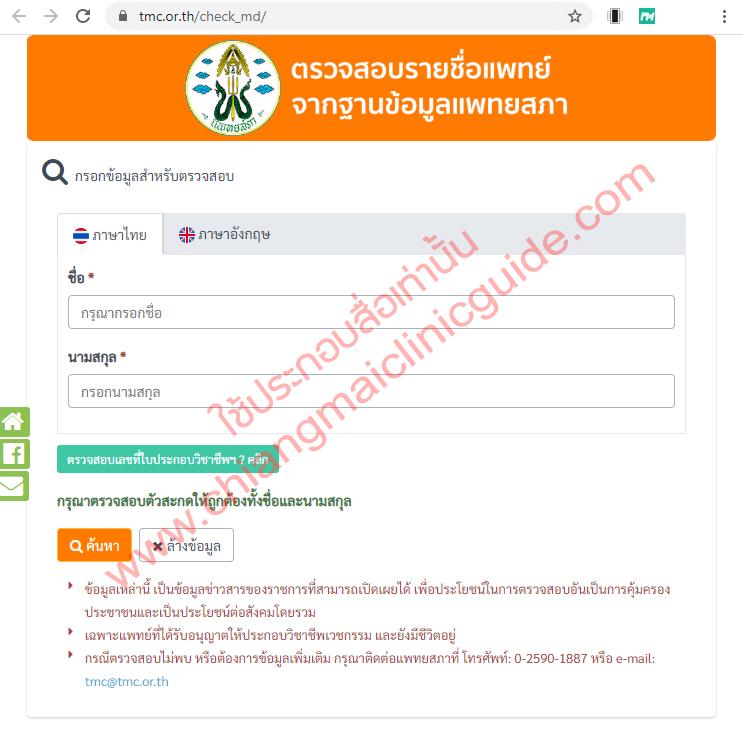Image resolution: width=743 pixels, height=734 pixels.
Task: Bookmark this page with the star icon
Action: point(575,17)
